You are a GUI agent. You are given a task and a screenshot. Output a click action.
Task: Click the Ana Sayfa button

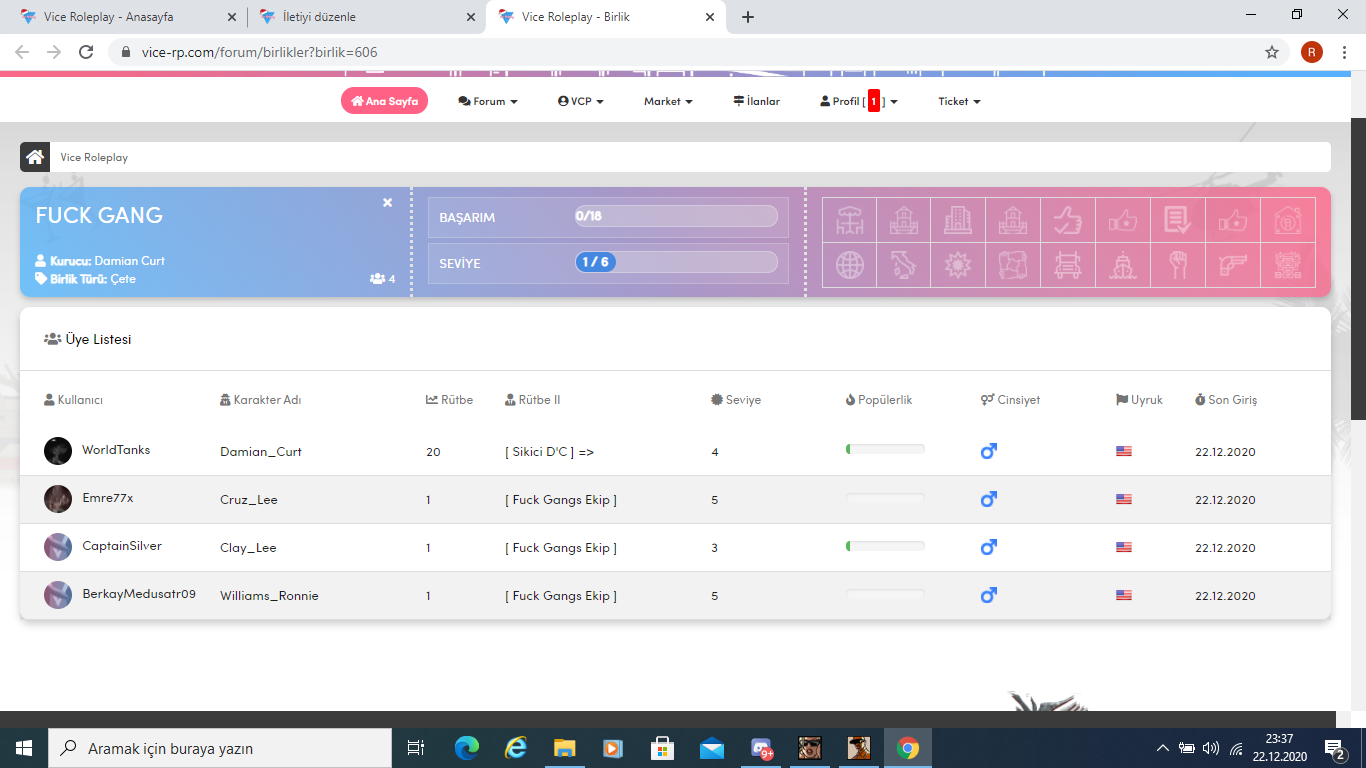click(384, 101)
